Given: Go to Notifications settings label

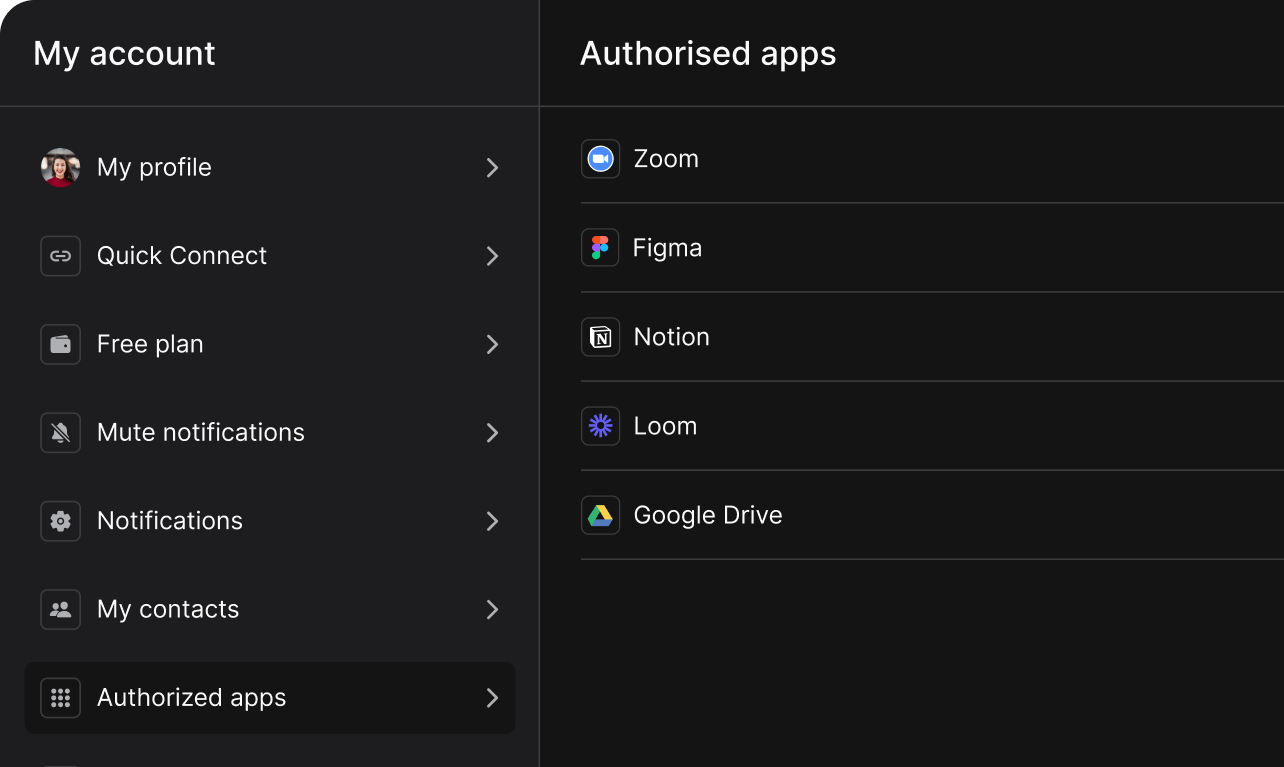Looking at the screenshot, I should pos(170,521).
